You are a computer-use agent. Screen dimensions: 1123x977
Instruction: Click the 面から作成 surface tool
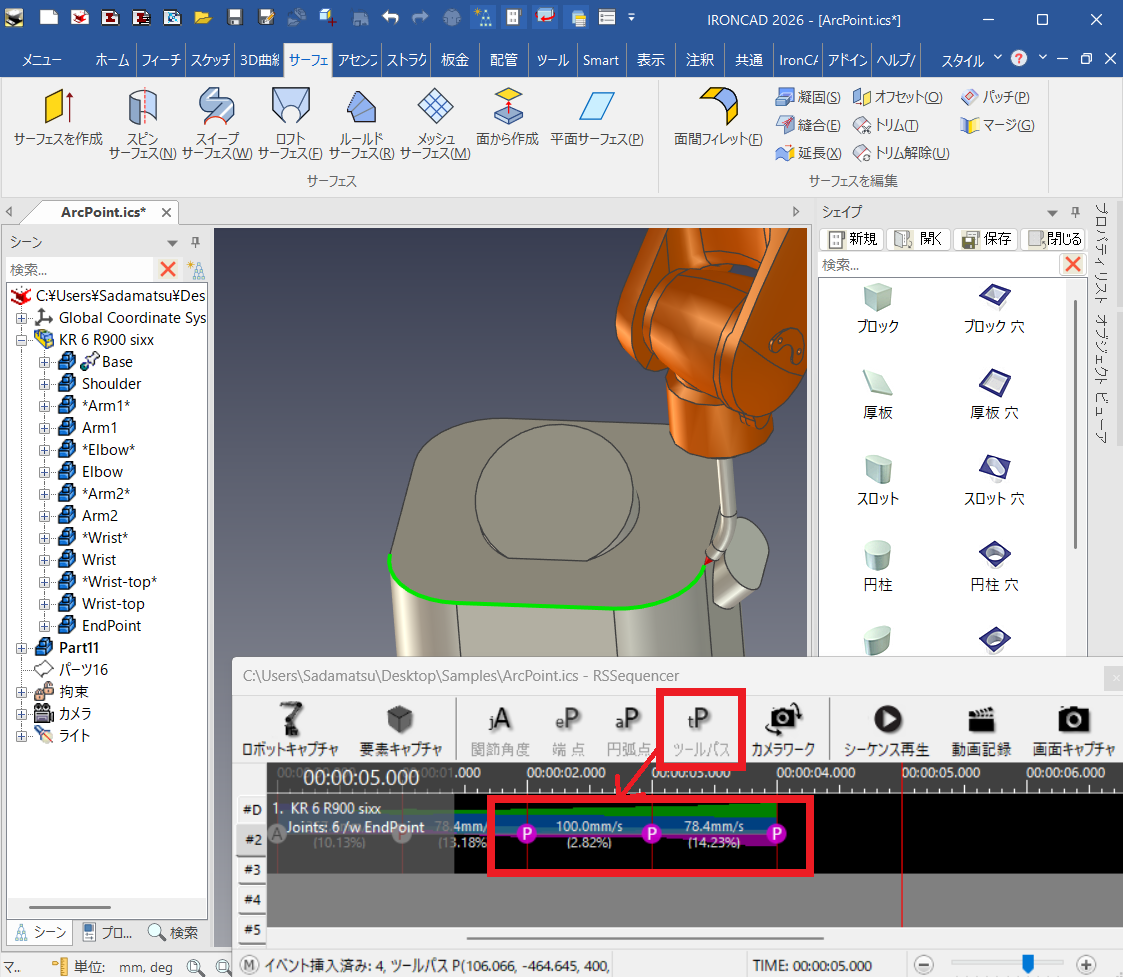(x=507, y=117)
